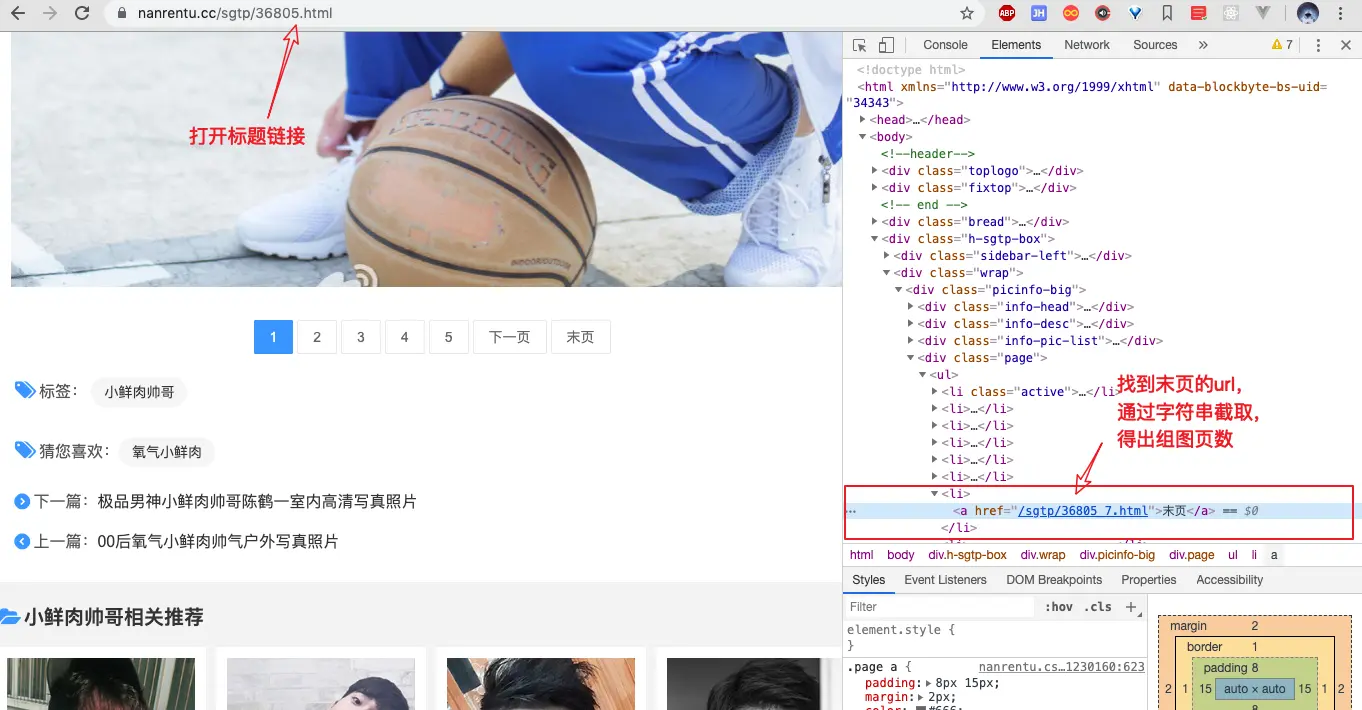Close the DevTools panel
This screenshot has height=710, width=1362.
click(x=1346, y=45)
